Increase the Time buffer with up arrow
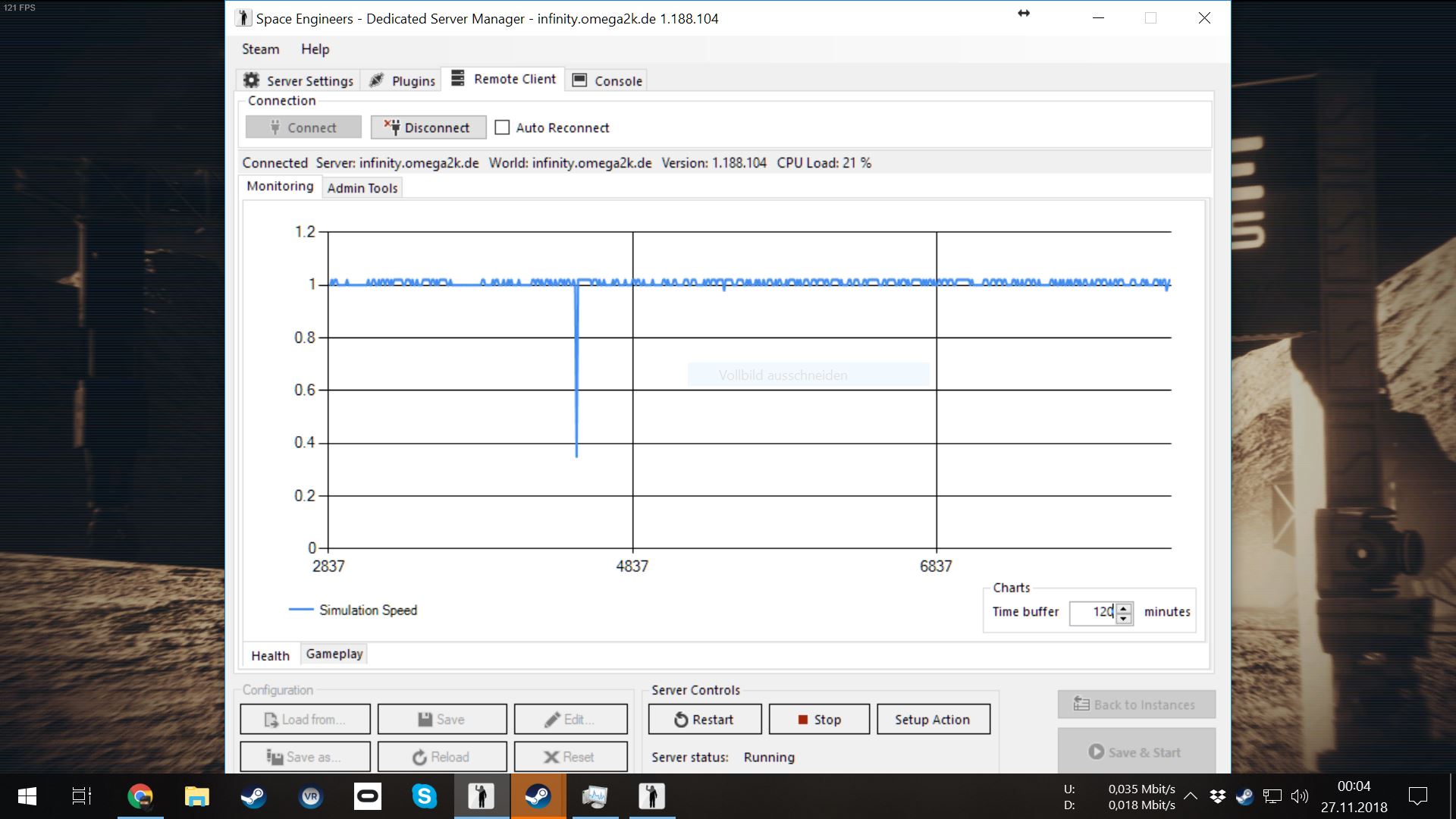Image resolution: width=1456 pixels, height=819 pixels. coord(1124,607)
